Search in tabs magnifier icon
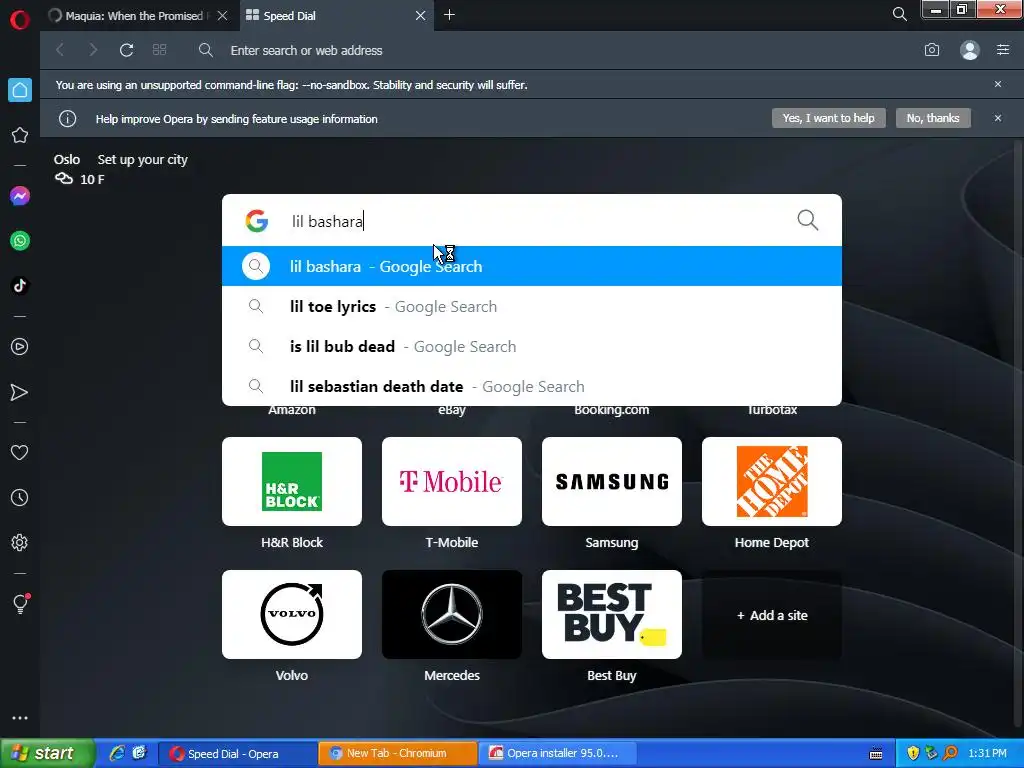1024x768 pixels. [x=899, y=14]
